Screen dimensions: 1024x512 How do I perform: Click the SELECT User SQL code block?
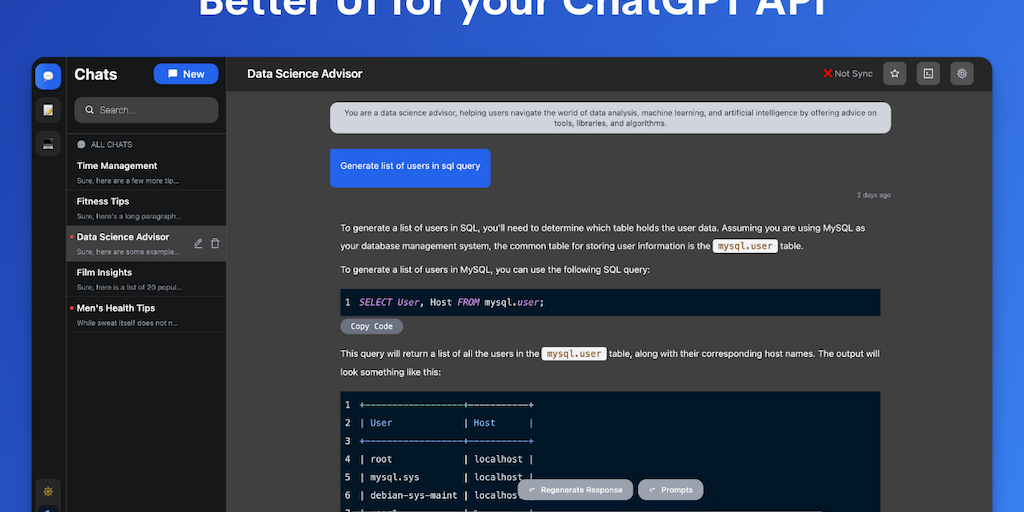pos(610,302)
